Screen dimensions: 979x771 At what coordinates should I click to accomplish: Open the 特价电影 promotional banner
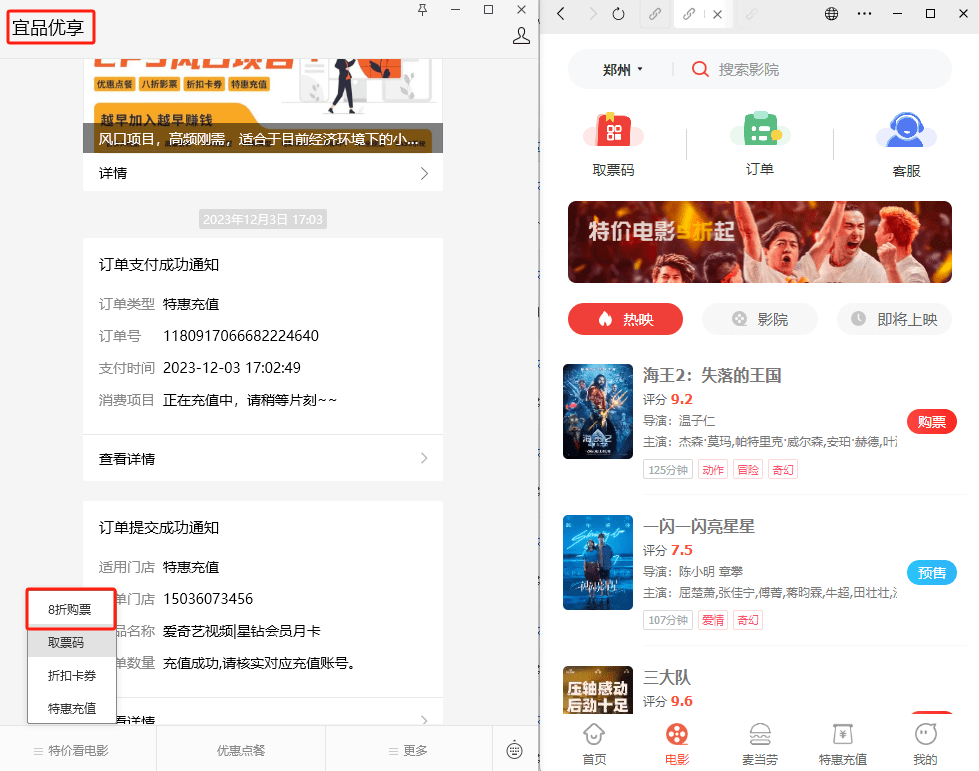point(759,242)
